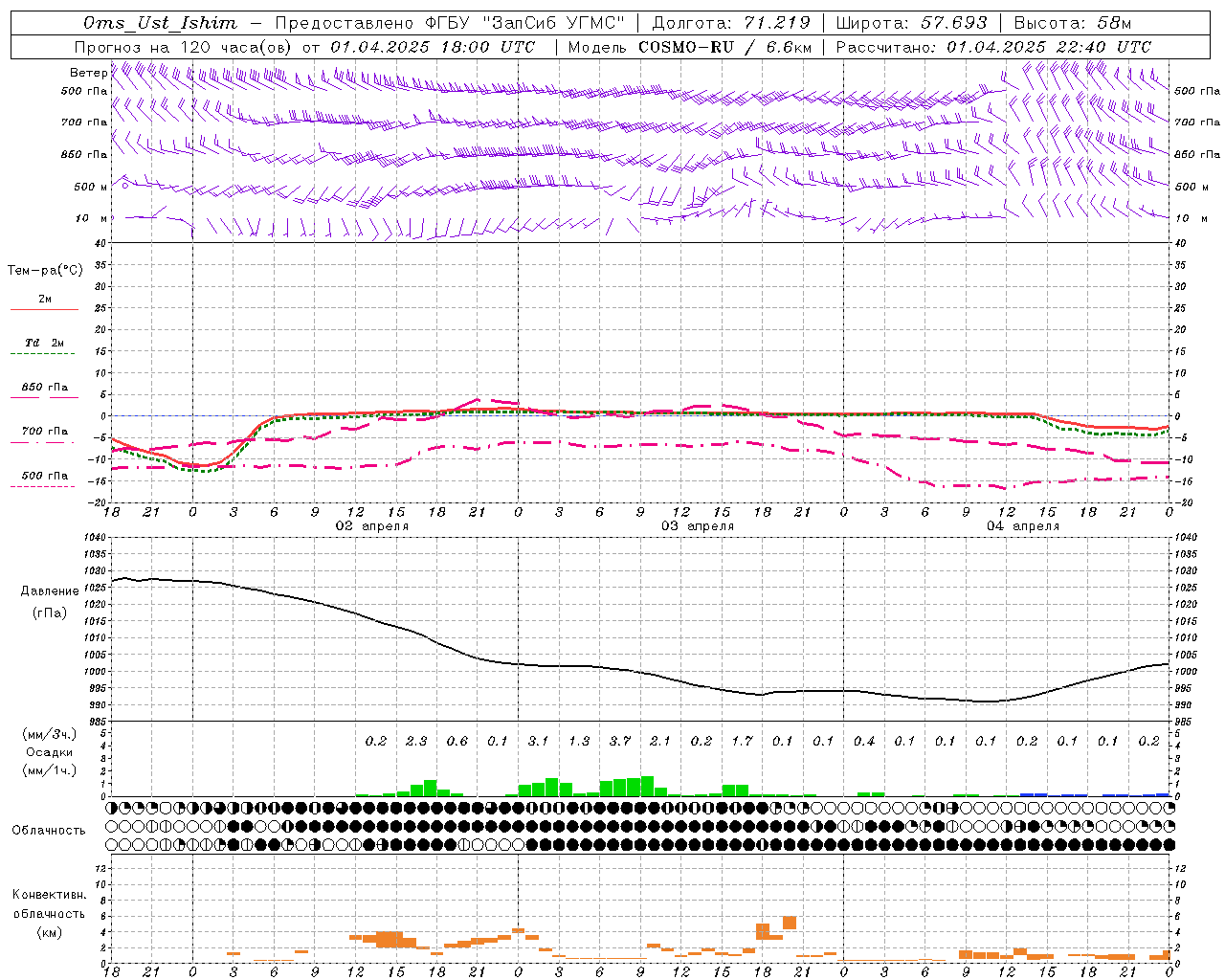Click the 850 гПа temperature legend label
The width and height of the screenshot is (1225, 980).
45,388
